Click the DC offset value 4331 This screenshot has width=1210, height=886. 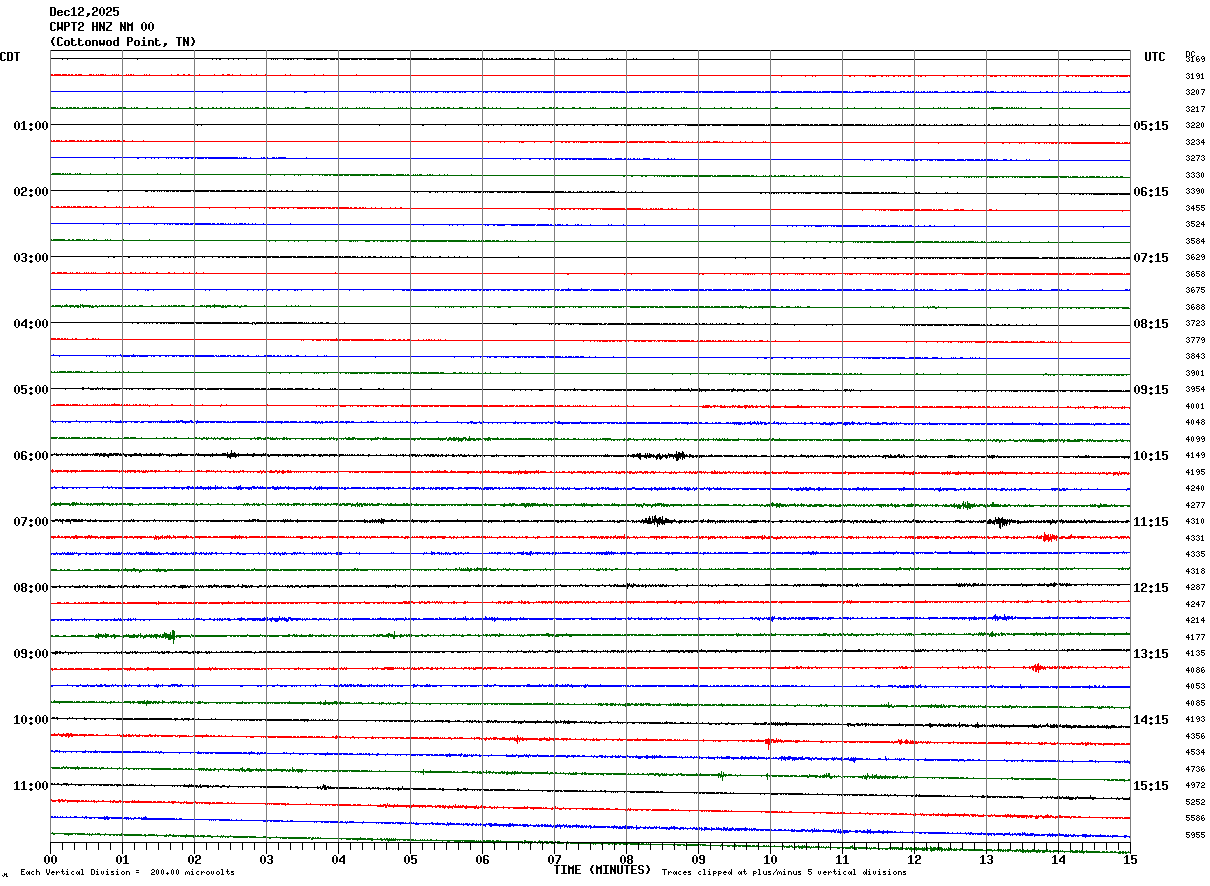pos(1195,538)
